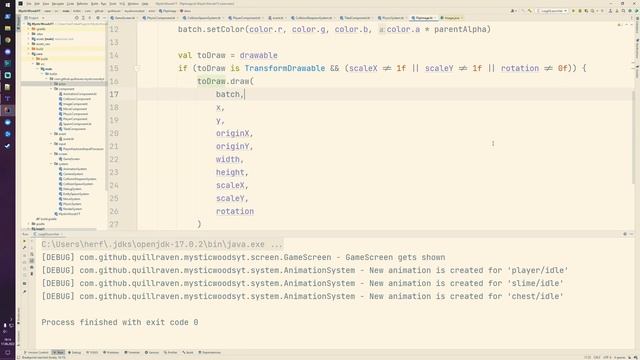Click the Debug button in main toolbar
The image size is (640, 360).
point(580,11)
